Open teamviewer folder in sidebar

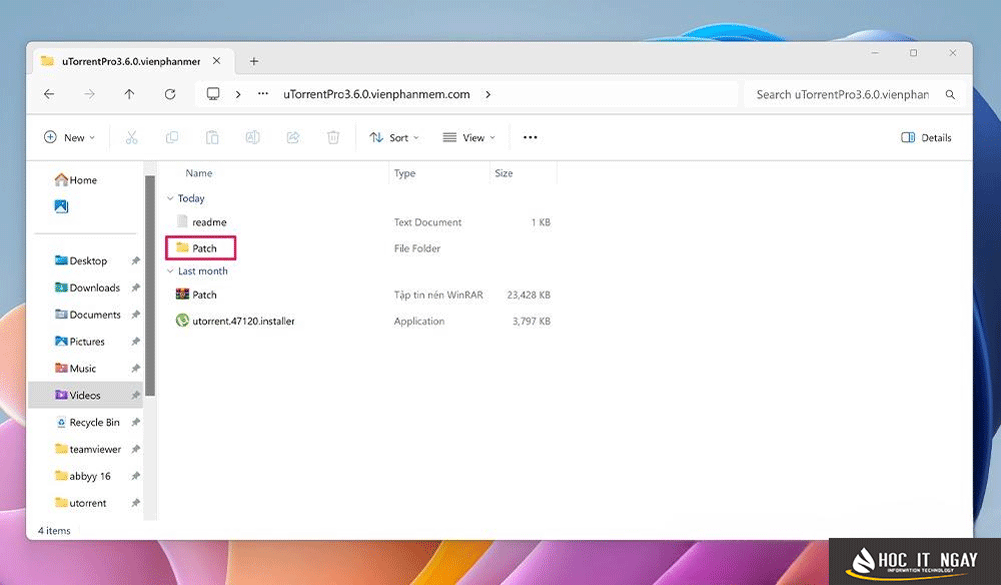[88, 449]
